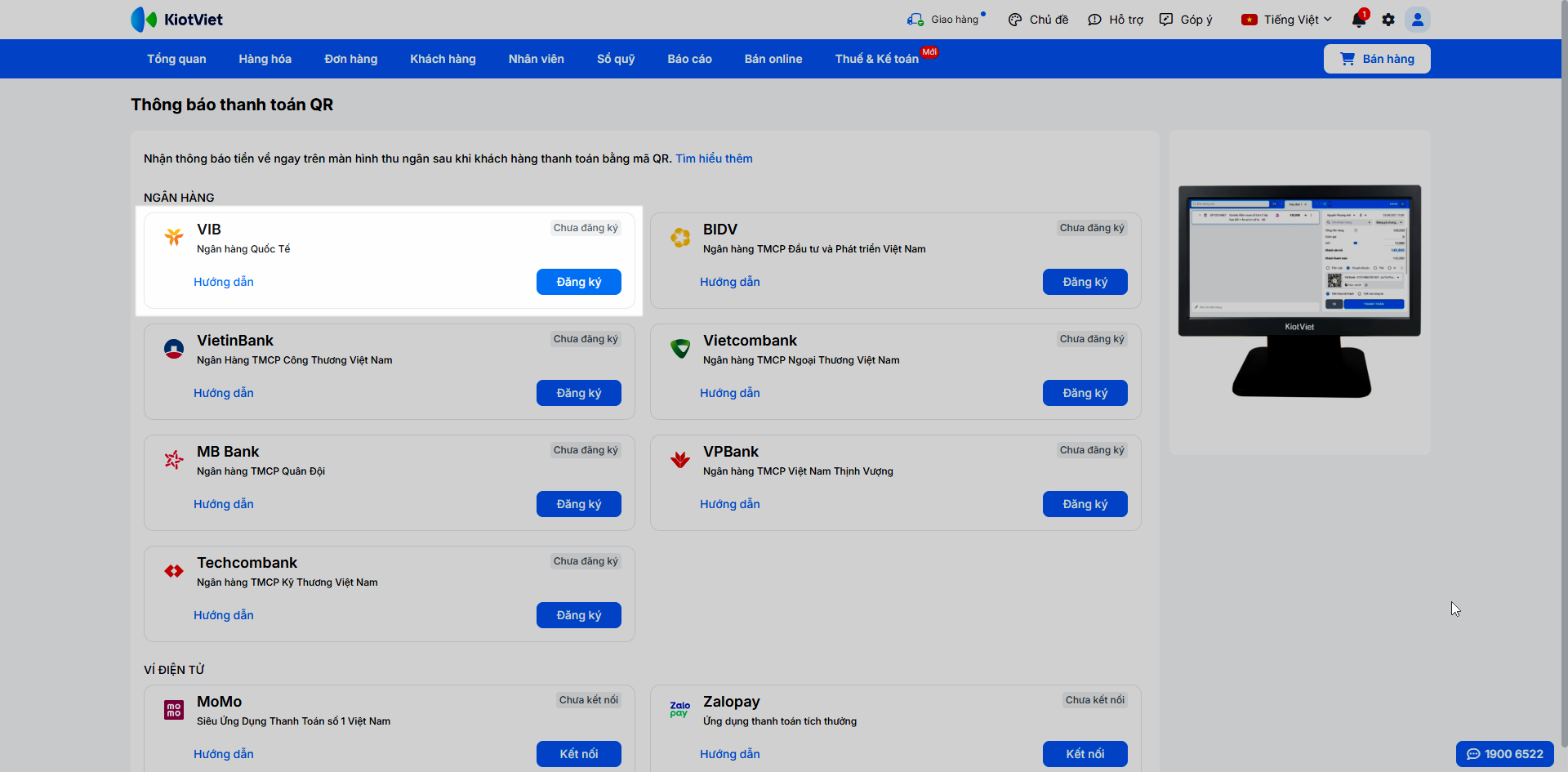Viewport: 1568px width, 772px height.
Task: Click the VIB Chưa đăng ký status badge
Action: coord(586,228)
